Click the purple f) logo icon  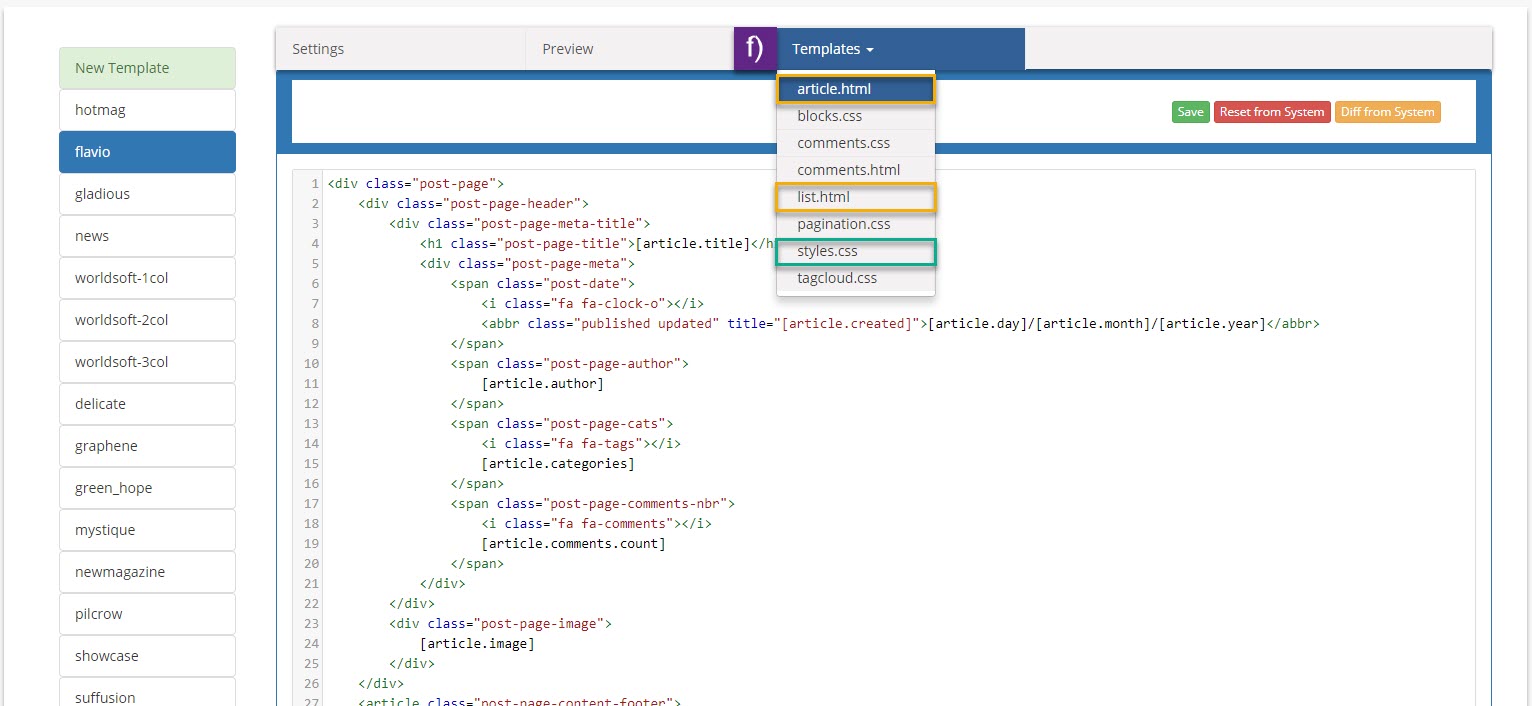755,49
